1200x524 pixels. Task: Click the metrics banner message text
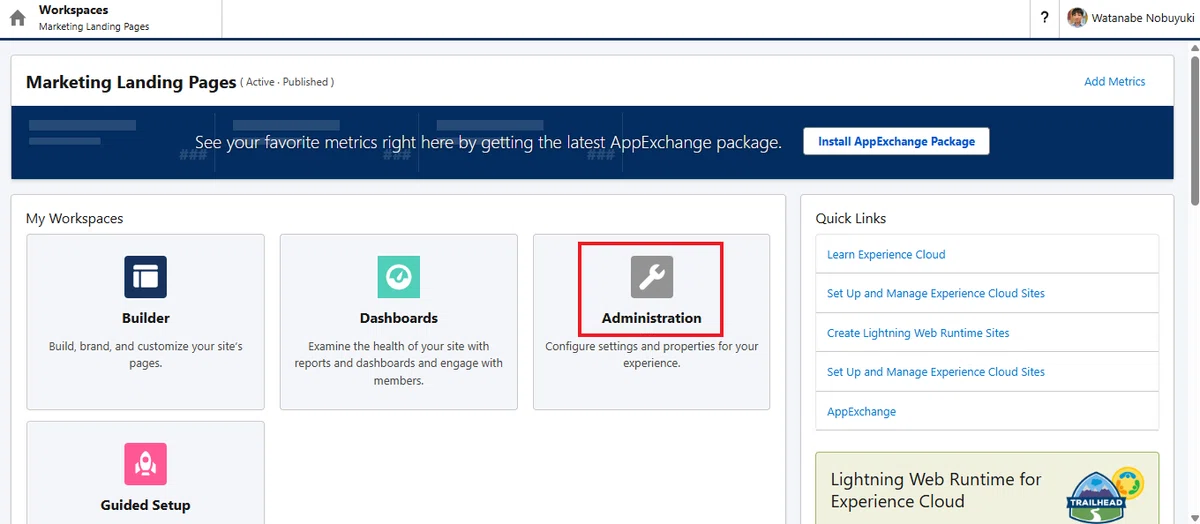[x=488, y=142]
